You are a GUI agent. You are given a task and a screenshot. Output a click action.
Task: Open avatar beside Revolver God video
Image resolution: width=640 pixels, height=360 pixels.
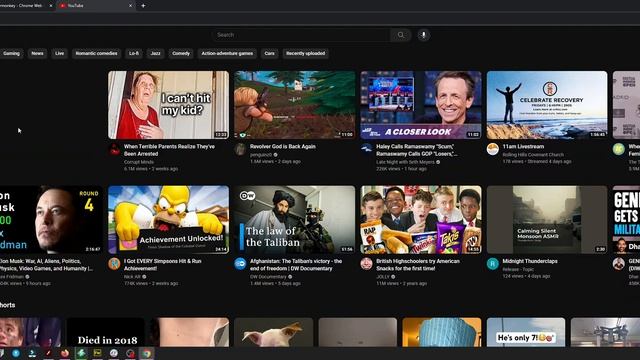240,149
